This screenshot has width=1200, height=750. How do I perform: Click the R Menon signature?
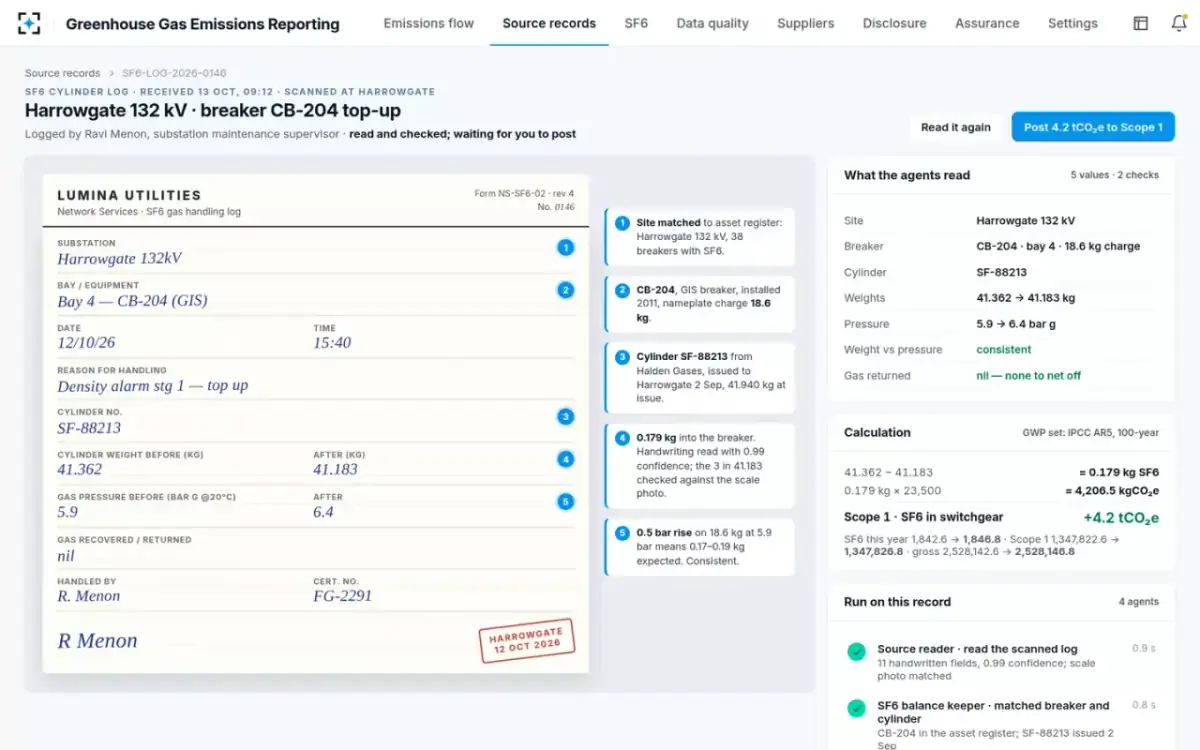tap(97, 641)
